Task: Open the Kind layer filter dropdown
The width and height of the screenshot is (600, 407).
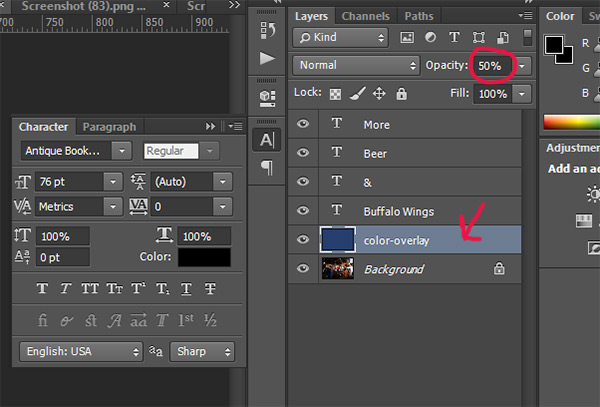Action: click(x=341, y=37)
